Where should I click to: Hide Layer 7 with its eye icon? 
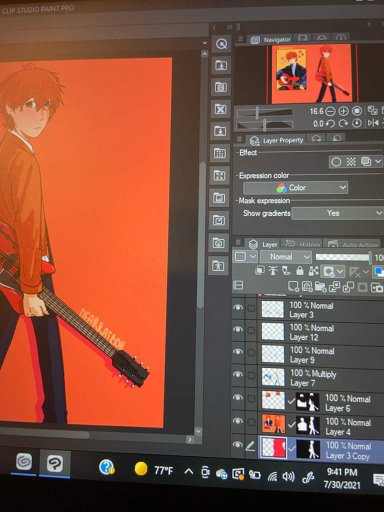pyautogui.click(x=238, y=375)
